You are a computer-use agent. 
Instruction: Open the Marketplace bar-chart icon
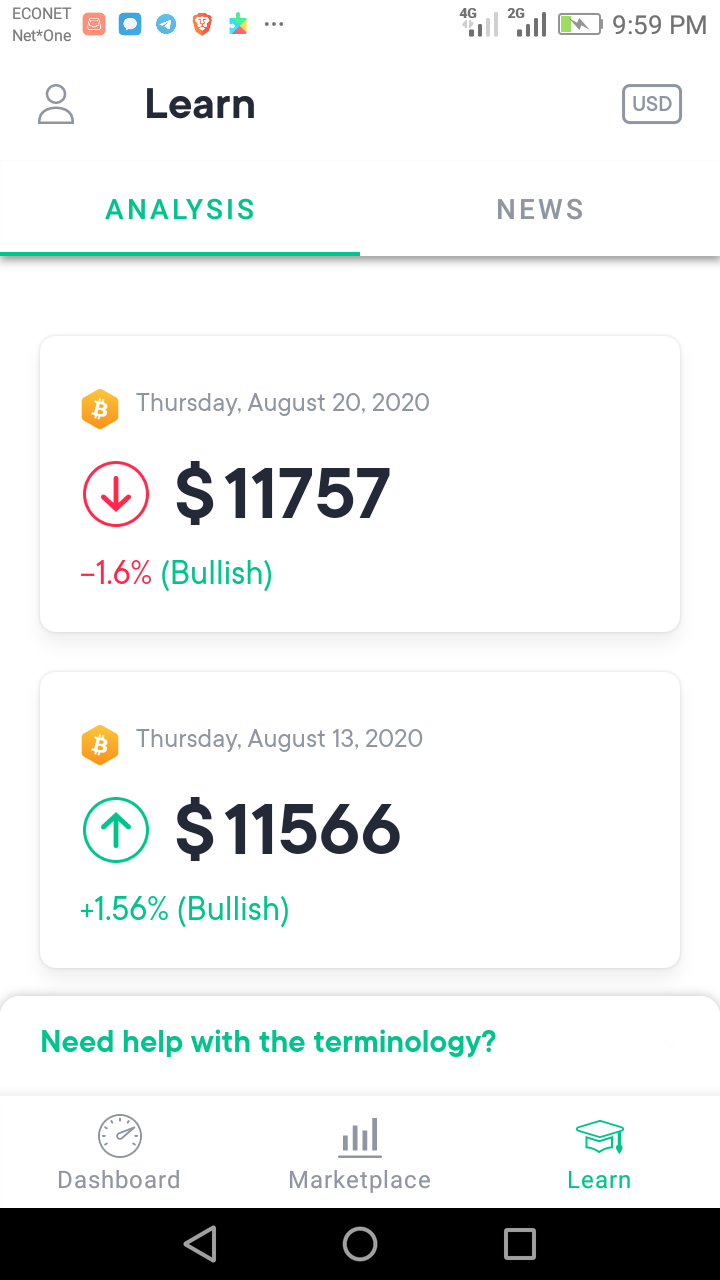tap(360, 1136)
